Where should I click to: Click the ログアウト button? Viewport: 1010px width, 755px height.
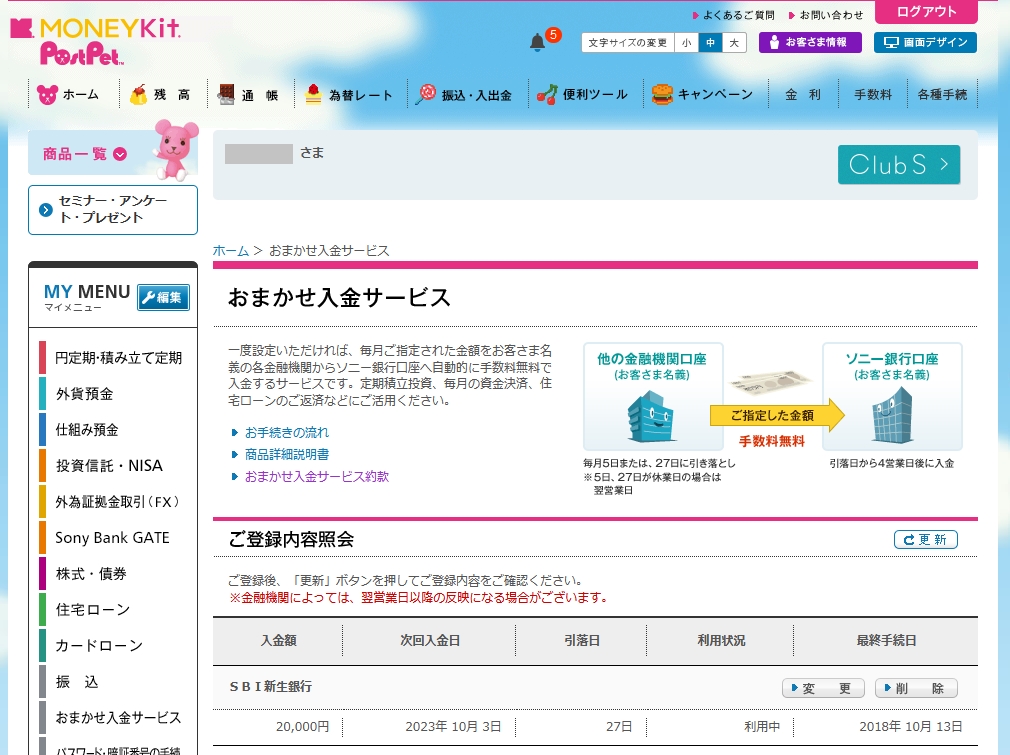[926, 12]
